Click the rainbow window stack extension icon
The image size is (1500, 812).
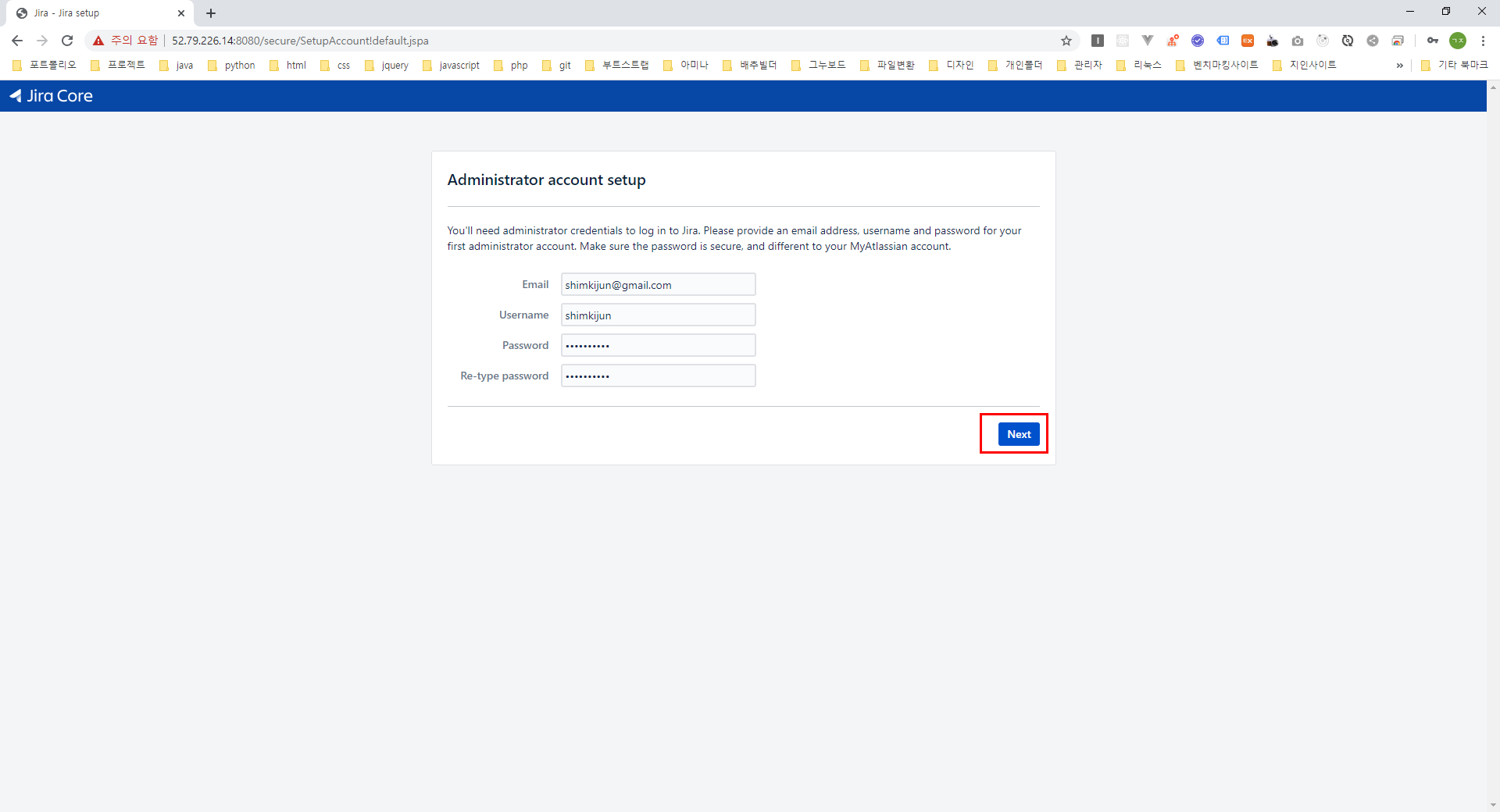pyautogui.click(x=1398, y=41)
